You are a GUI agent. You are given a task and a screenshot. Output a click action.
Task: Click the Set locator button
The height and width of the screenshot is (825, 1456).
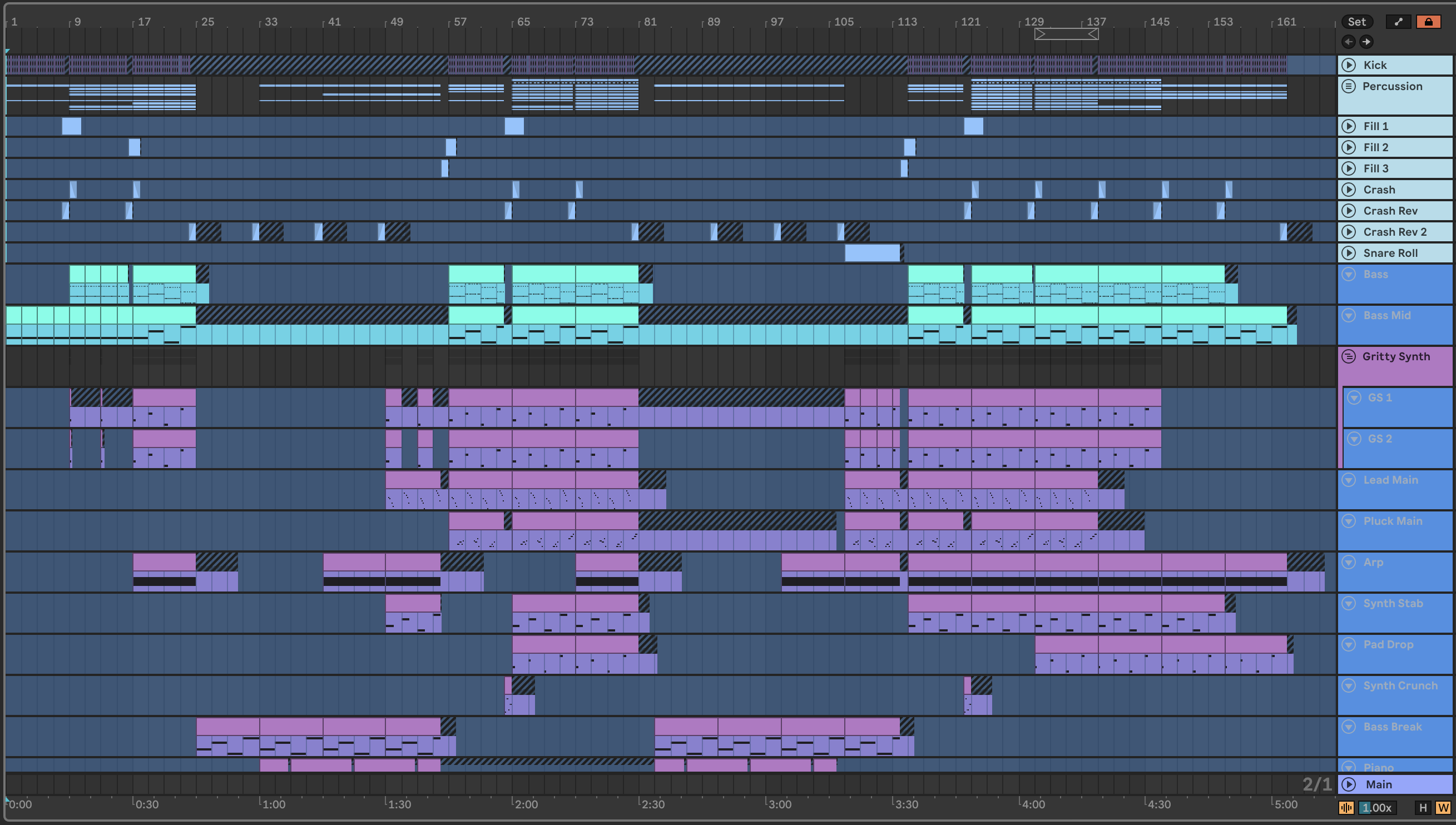coord(1356,22)
